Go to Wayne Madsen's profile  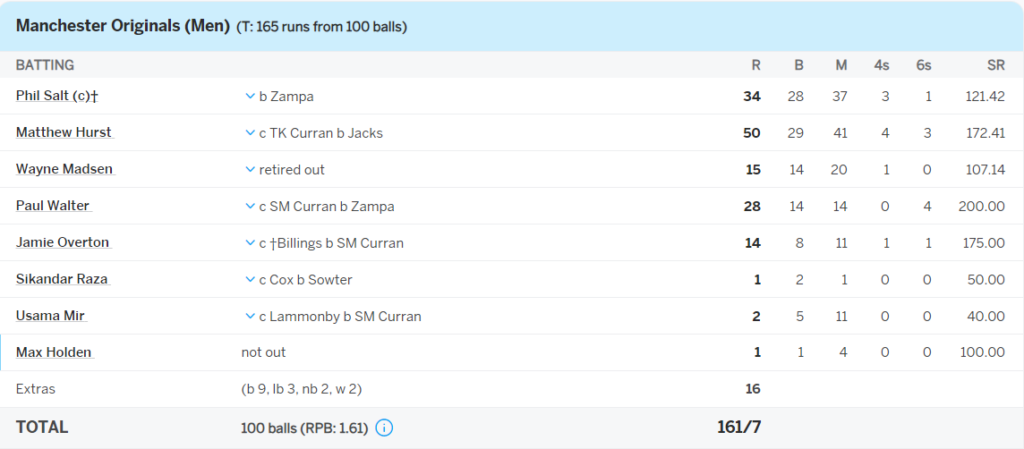[64, 170]
